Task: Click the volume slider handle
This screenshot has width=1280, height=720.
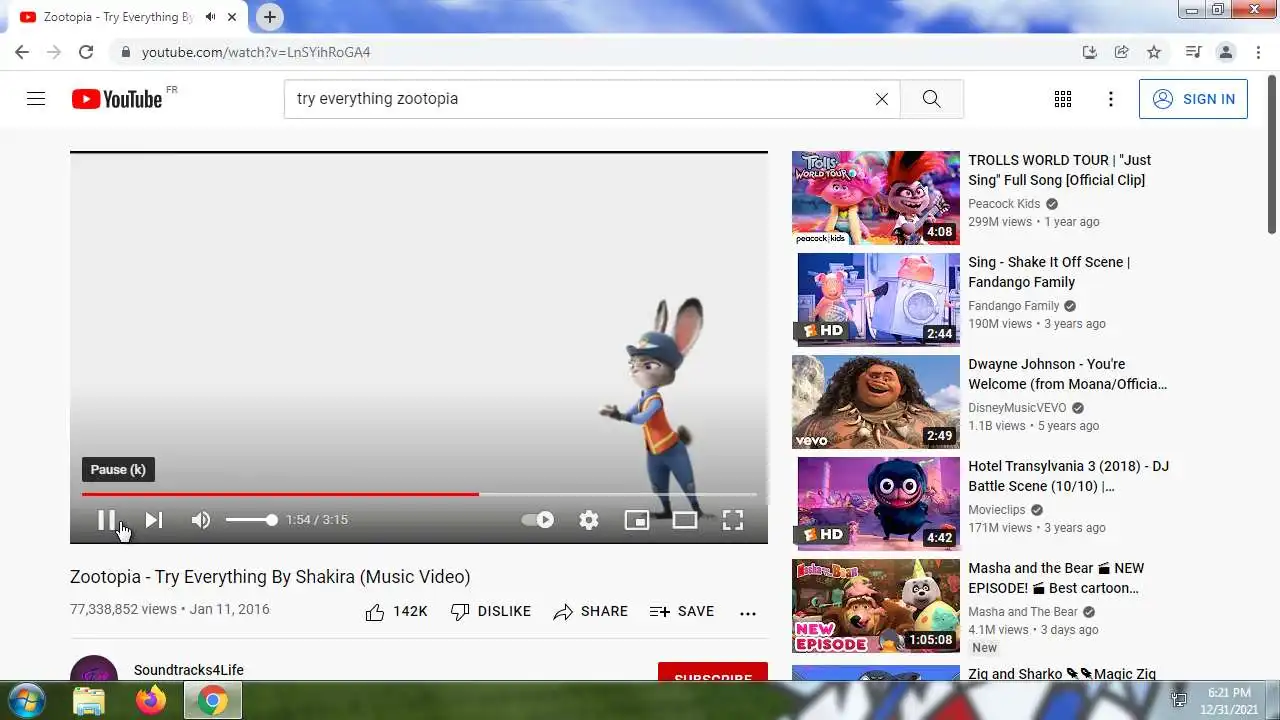Action: pyautogui.click(x=271, y=520)
